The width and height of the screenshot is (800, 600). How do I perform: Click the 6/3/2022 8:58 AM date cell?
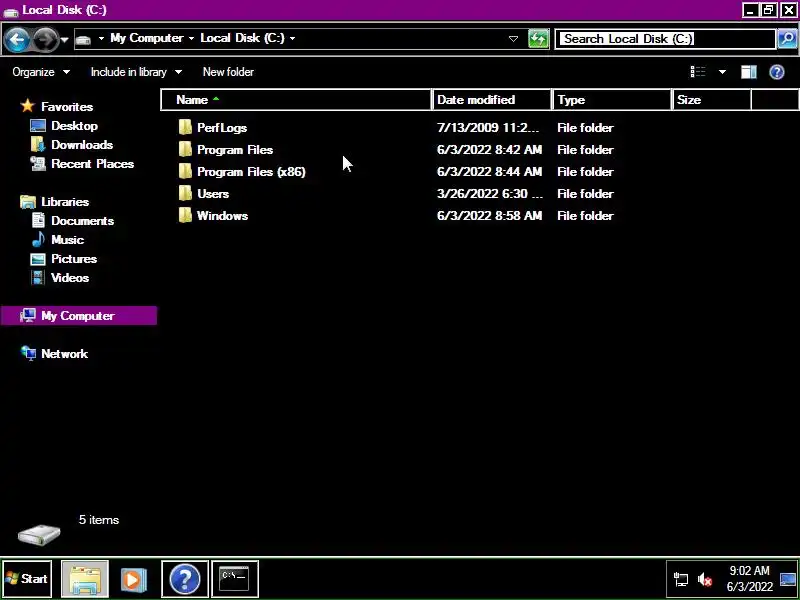pyautogui.click(x=489, y=215)
